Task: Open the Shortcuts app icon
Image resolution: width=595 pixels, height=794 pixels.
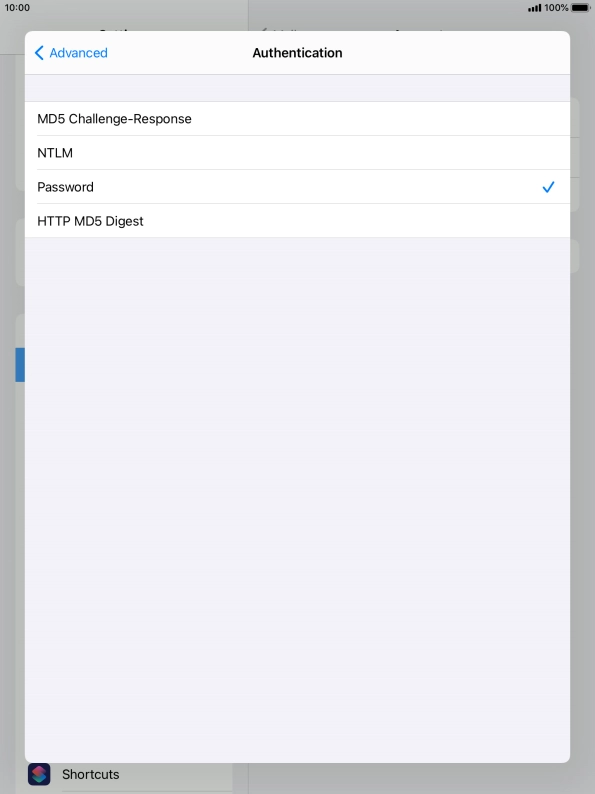Action: [39, 774]
